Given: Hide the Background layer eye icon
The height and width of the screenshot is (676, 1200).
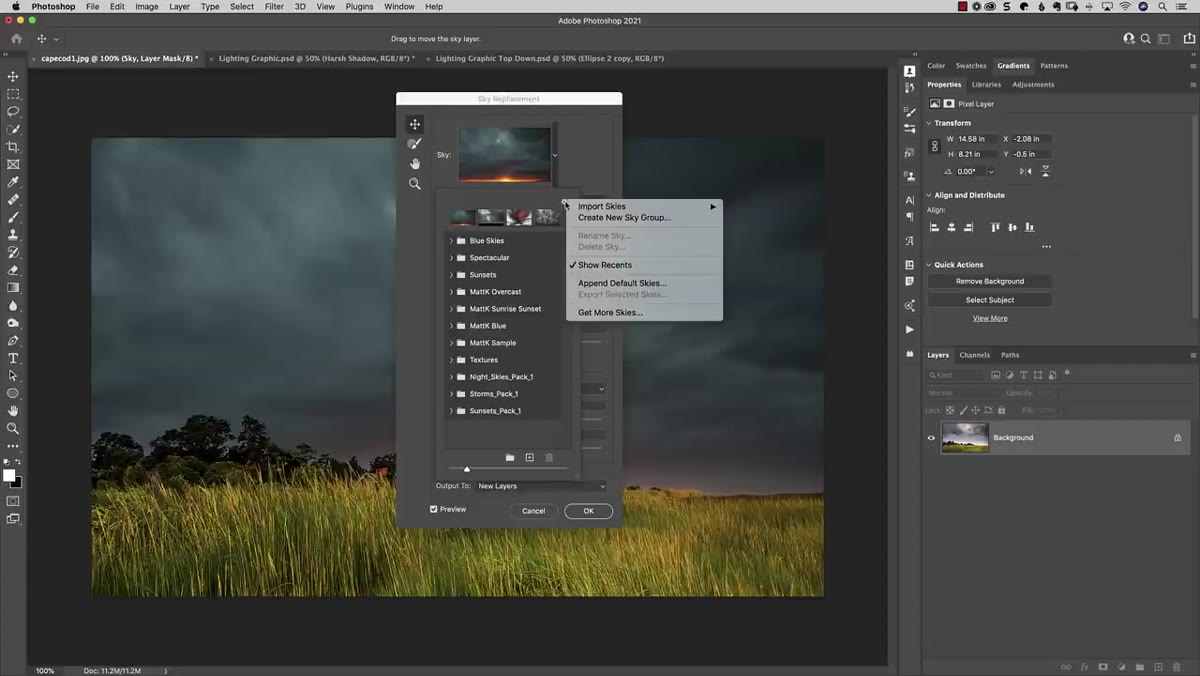Looking at the screenshot, I should [x=931, y=438].
